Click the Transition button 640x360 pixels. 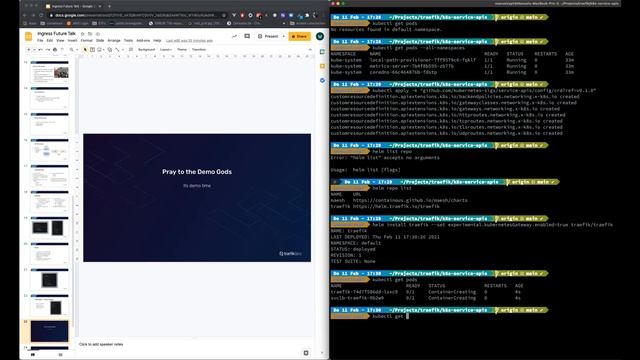[x=199, y=49]
